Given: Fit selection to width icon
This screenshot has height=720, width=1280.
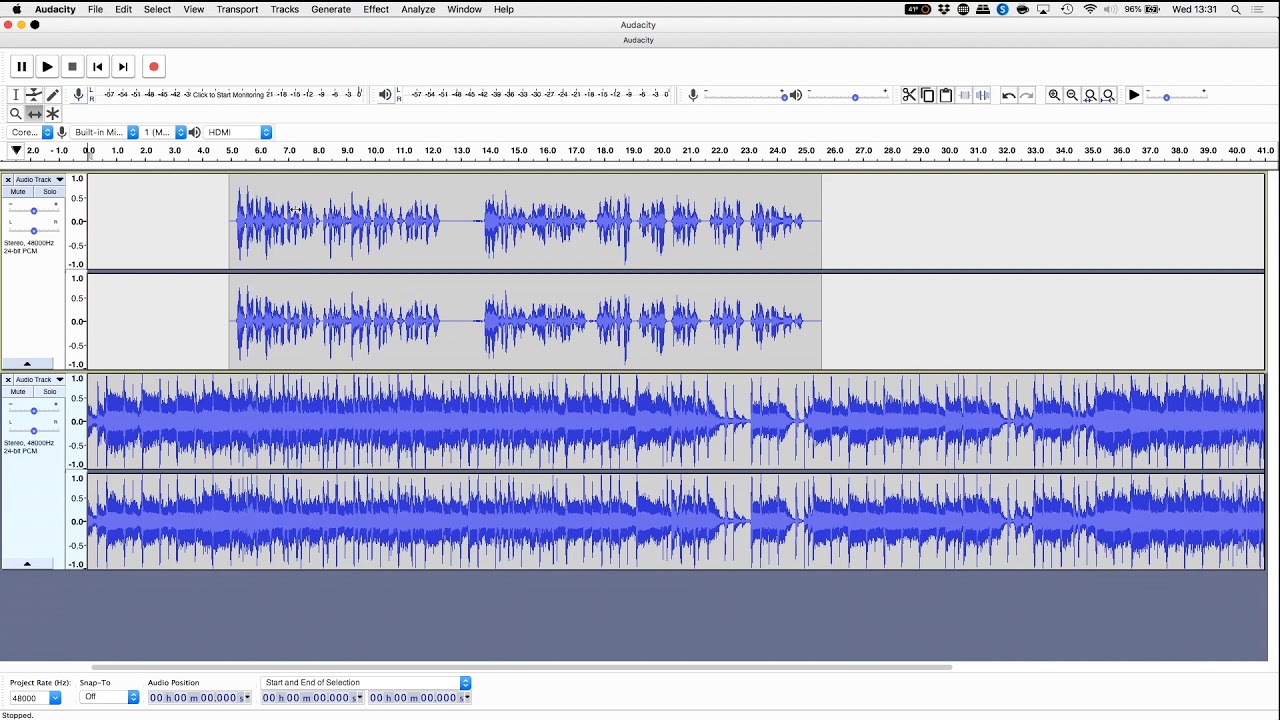Looking at the screenshot, I should click(x=1090, y=95).
